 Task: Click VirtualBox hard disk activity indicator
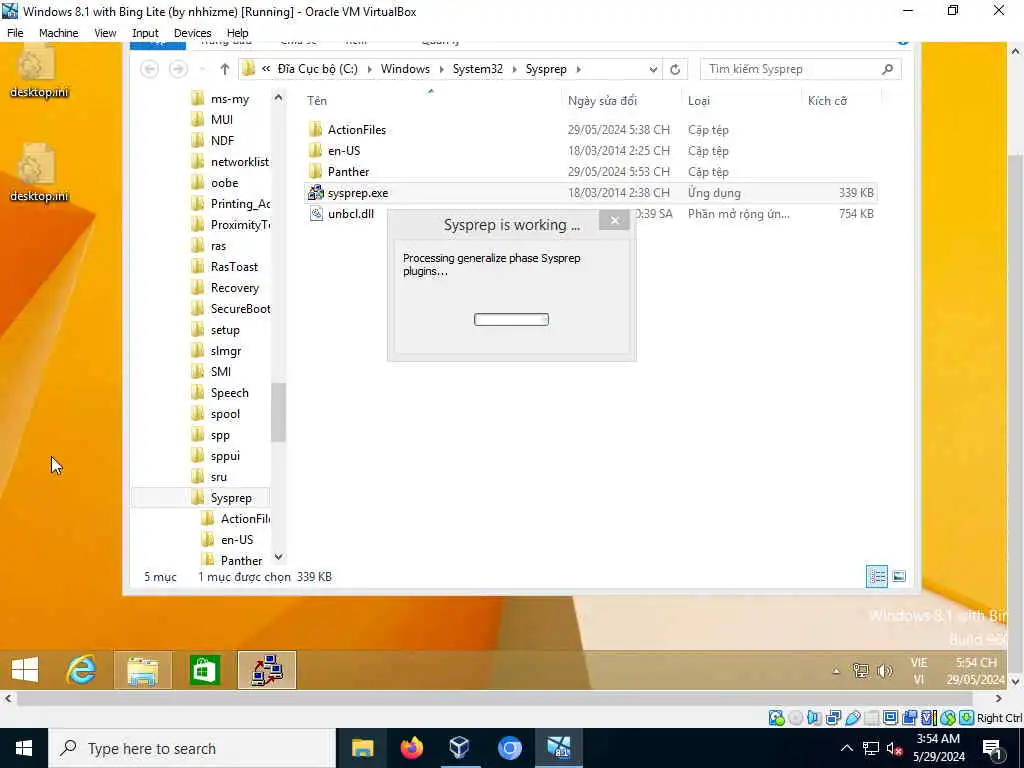click(x=776, y=718)
